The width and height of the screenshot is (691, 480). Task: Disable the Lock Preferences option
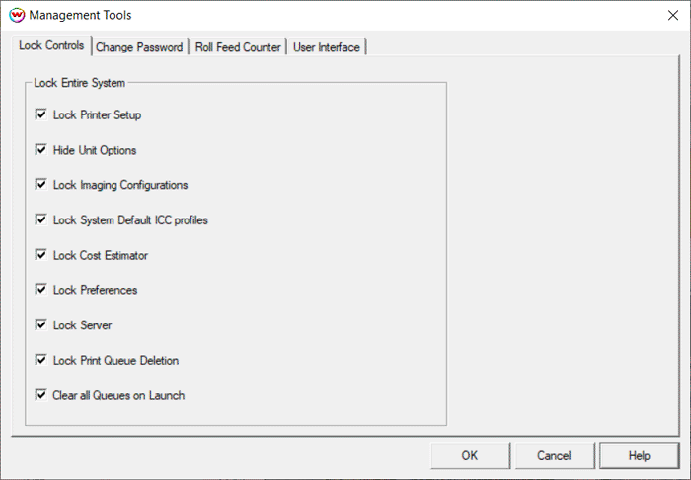click(x=41, y=290)
